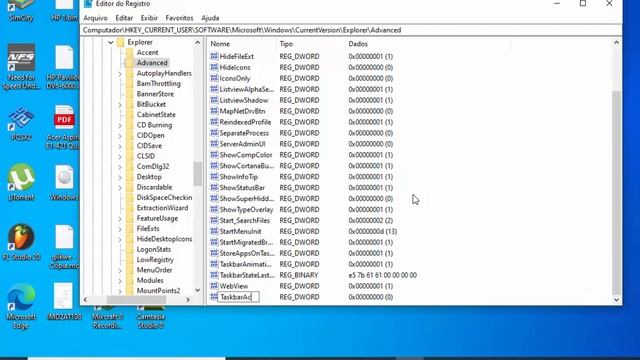Expand the CIDOpen tree node

tap(120, 136)
